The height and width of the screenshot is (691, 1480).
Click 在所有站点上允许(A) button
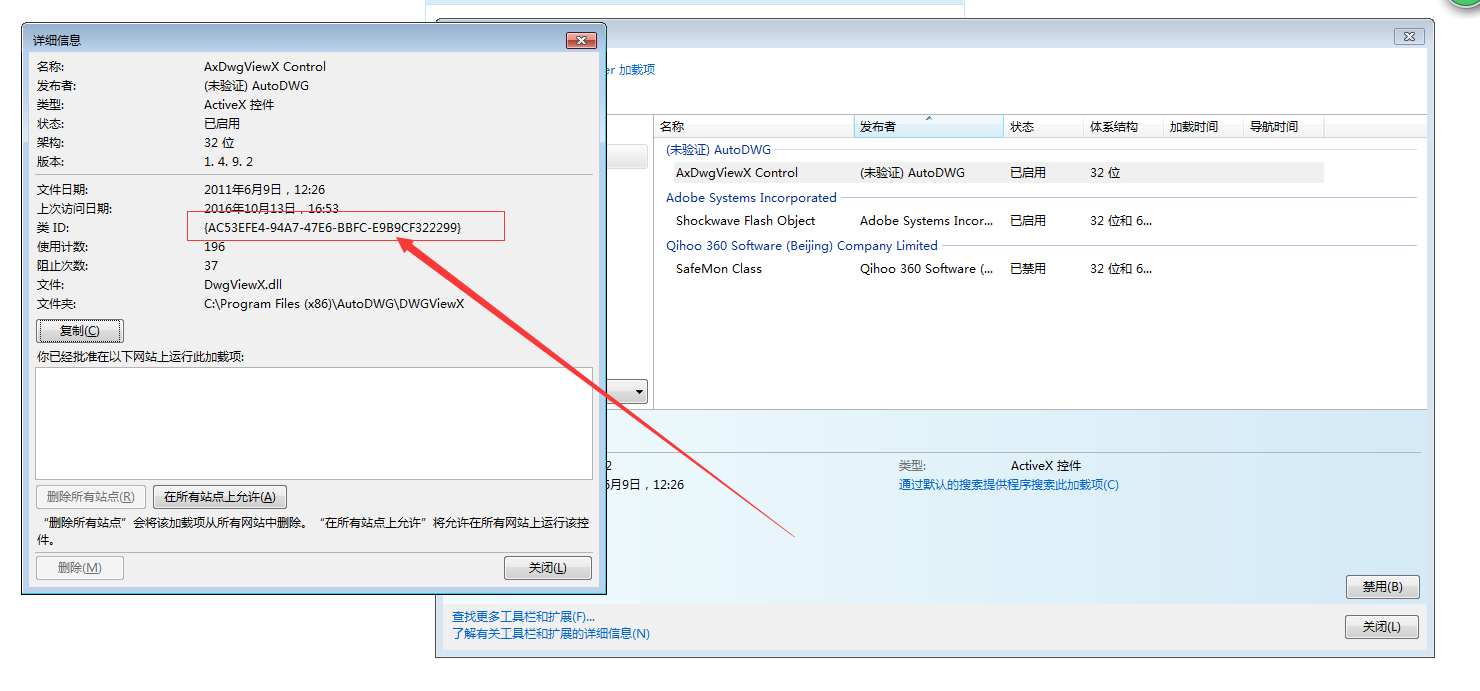click(x=220, y=496)
